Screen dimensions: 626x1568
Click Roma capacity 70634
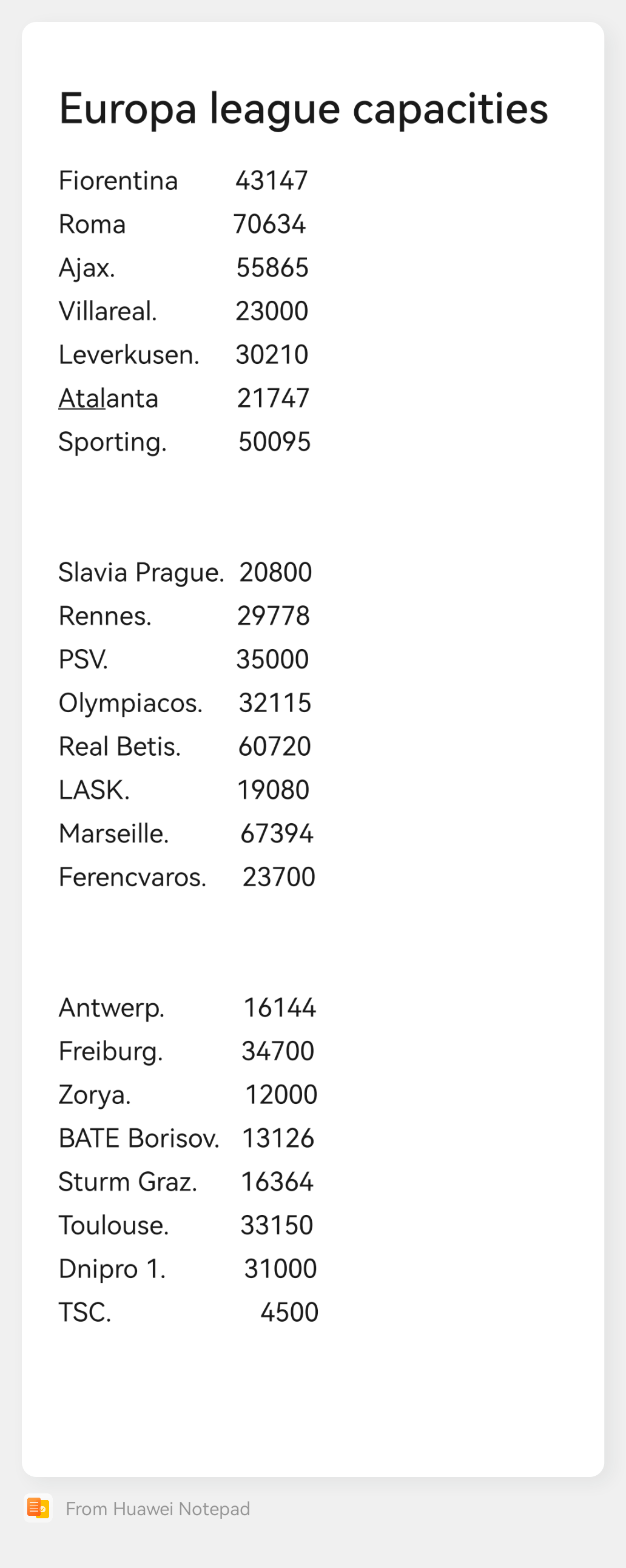tap(269, 224)
